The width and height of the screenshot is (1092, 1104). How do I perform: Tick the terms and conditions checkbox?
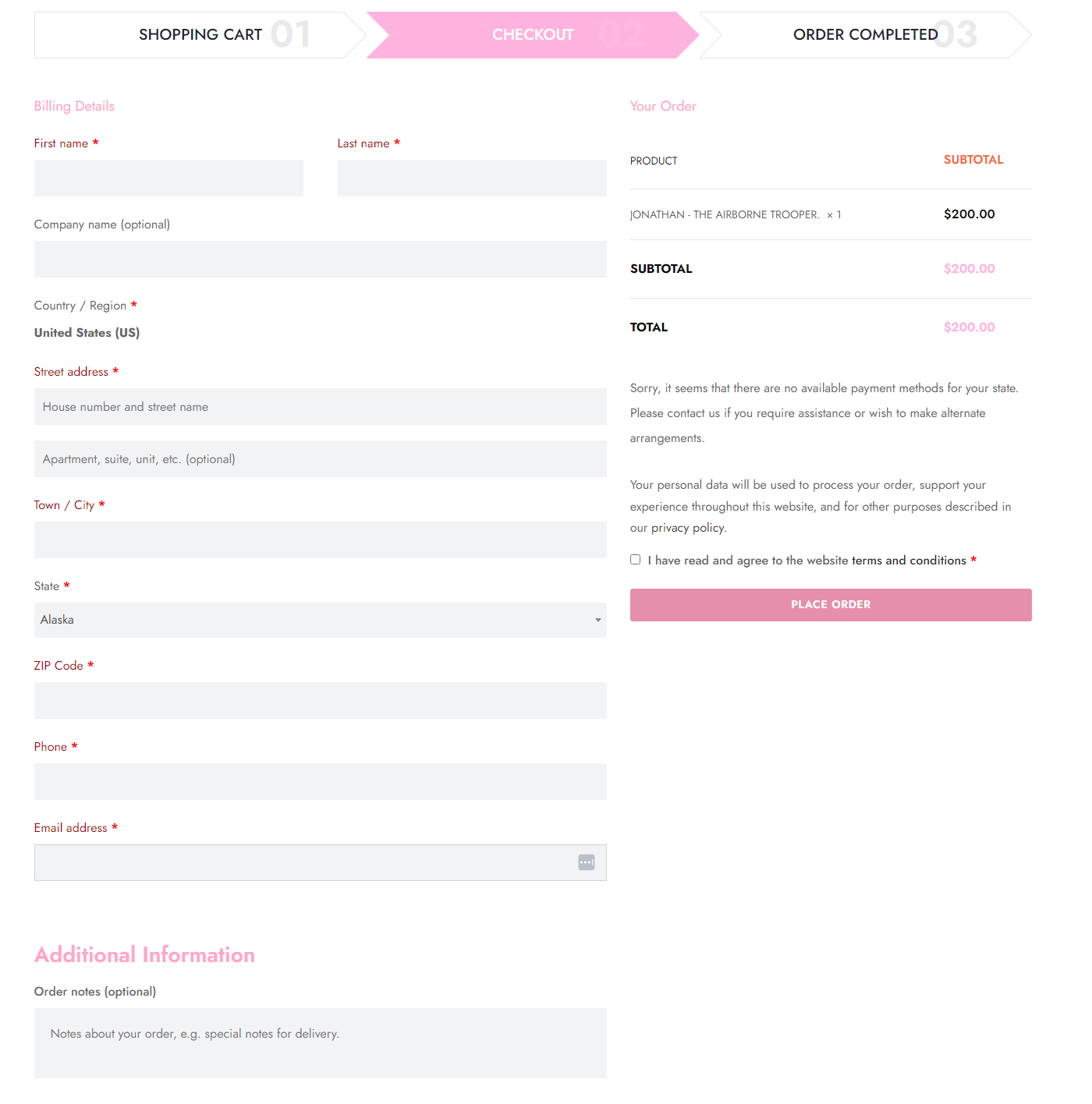pos(636,560)
